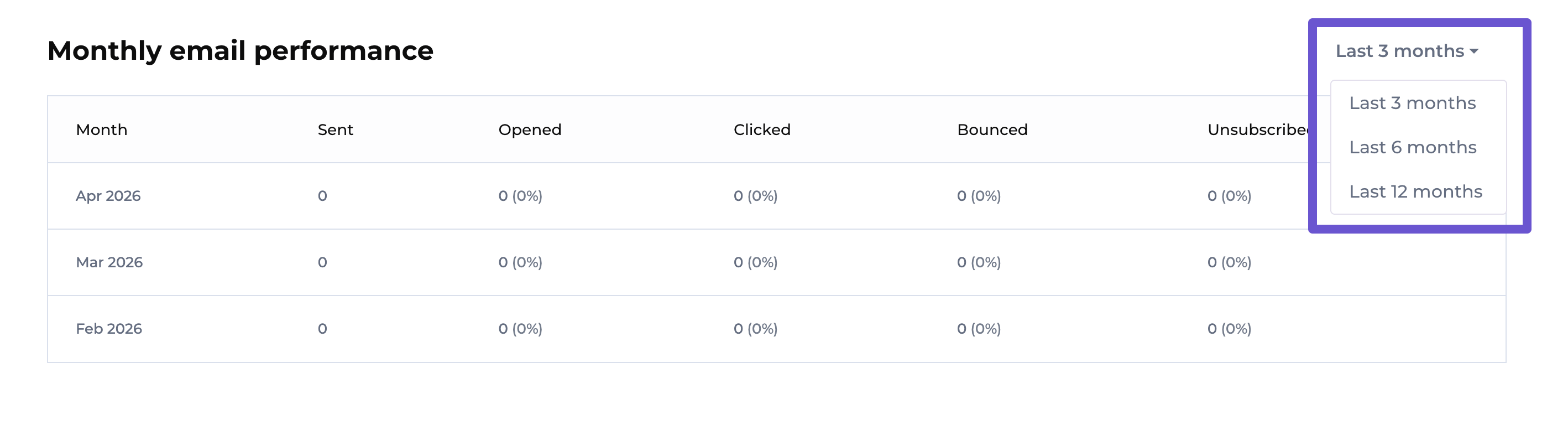Image resolution: width=1568 pixels, height=435 pixels.
Task: Select the Opened column header
Action: (530, 130)
